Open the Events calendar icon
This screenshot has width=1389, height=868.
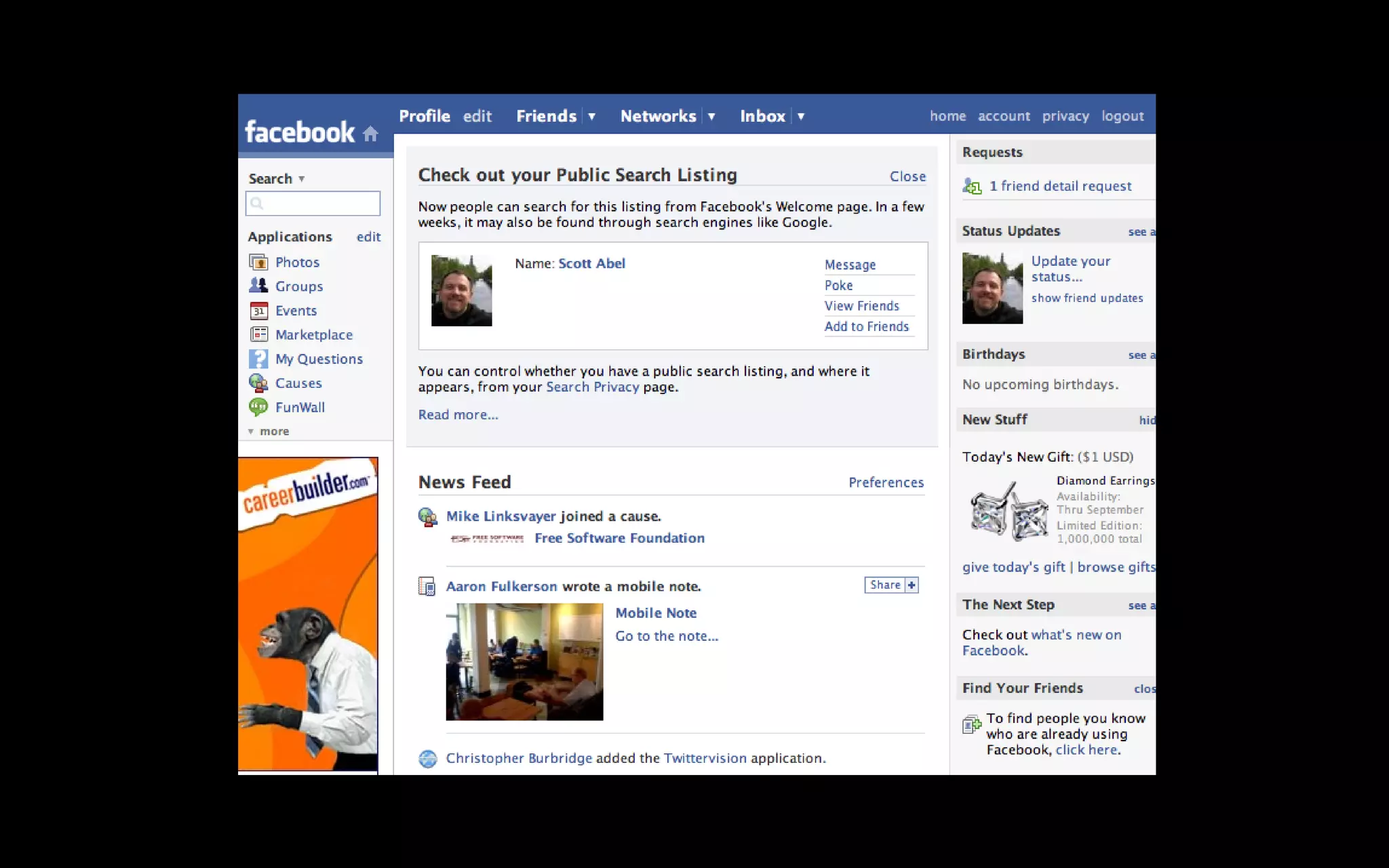pos(258,311)
